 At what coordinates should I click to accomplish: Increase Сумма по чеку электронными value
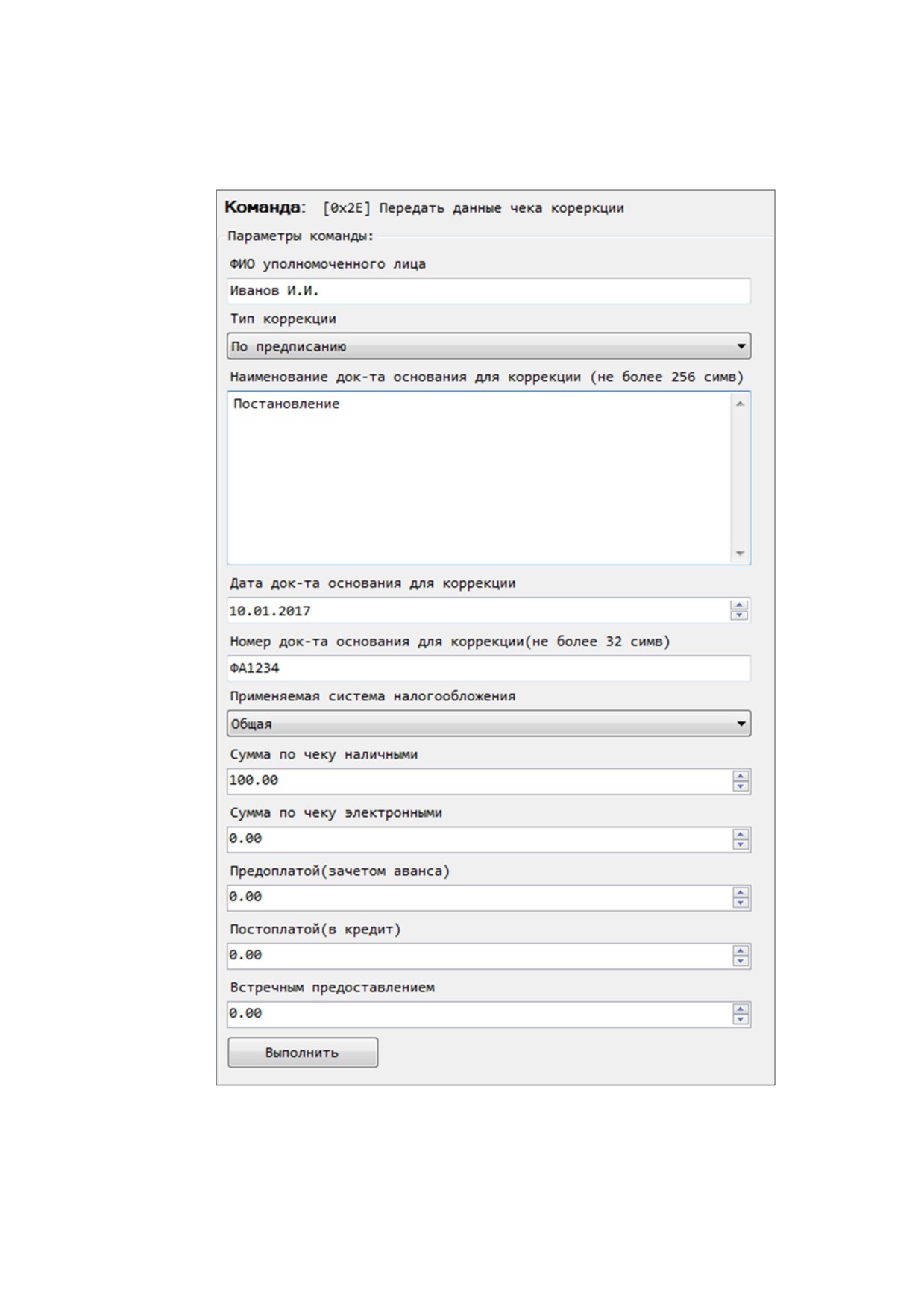[x=741, y=834]
